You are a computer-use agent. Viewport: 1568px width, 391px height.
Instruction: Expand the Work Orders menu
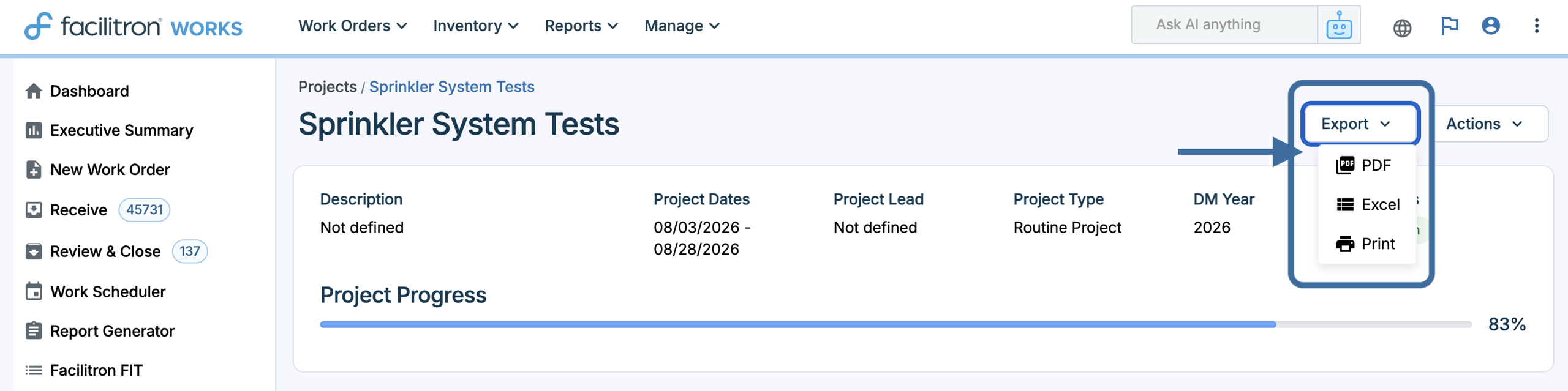(x=353, y=26)
